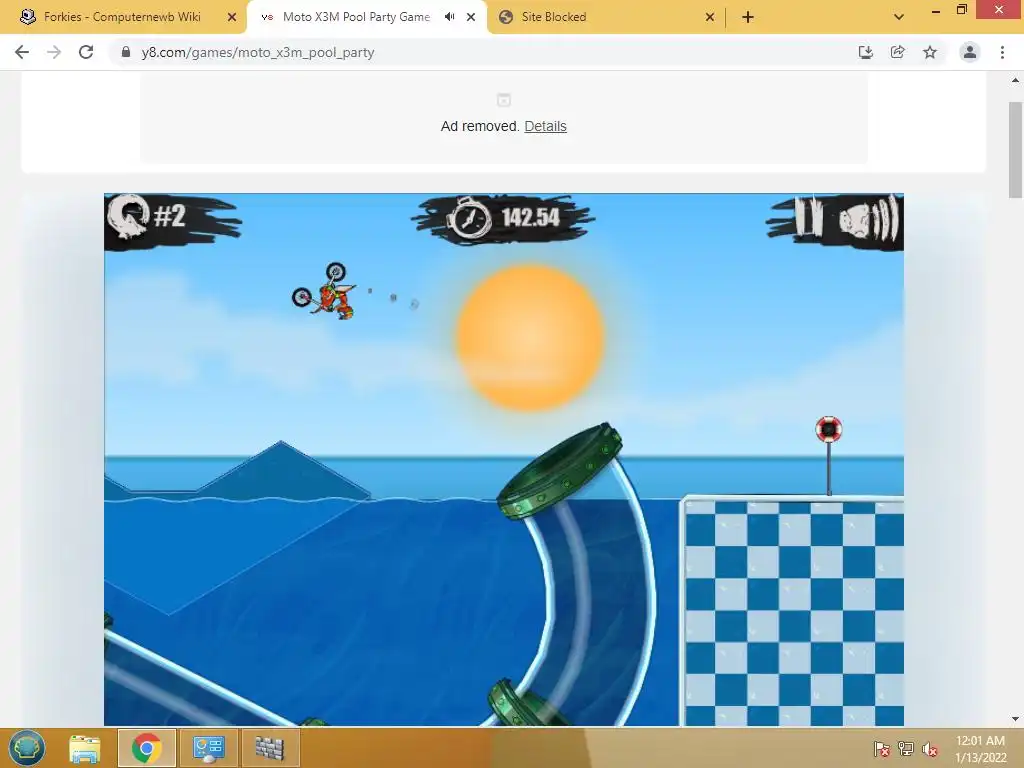1024x768 pixels.
Task: Open a new browser tab
Action: coord(748,18)
